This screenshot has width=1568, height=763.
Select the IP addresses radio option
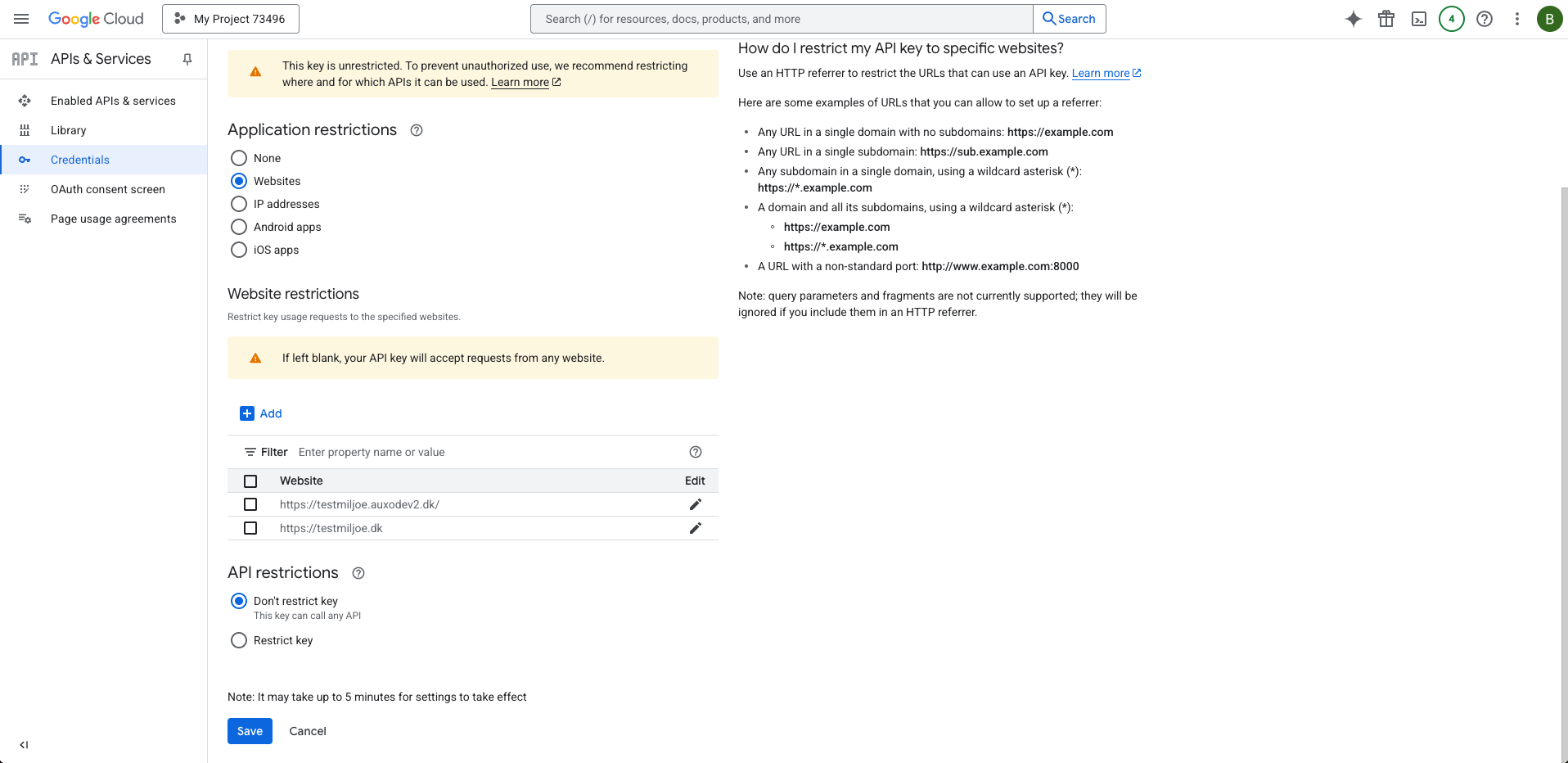click(x=239, y=204)
